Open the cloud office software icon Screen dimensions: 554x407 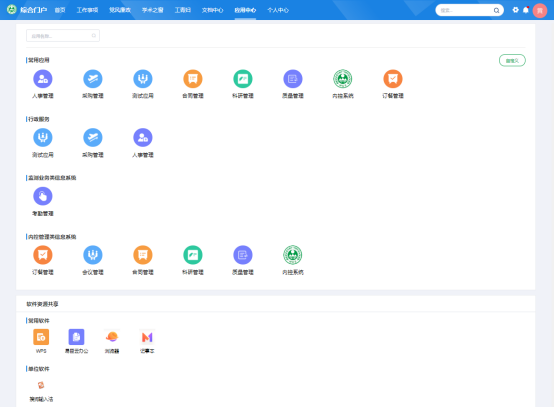[76, 337]
